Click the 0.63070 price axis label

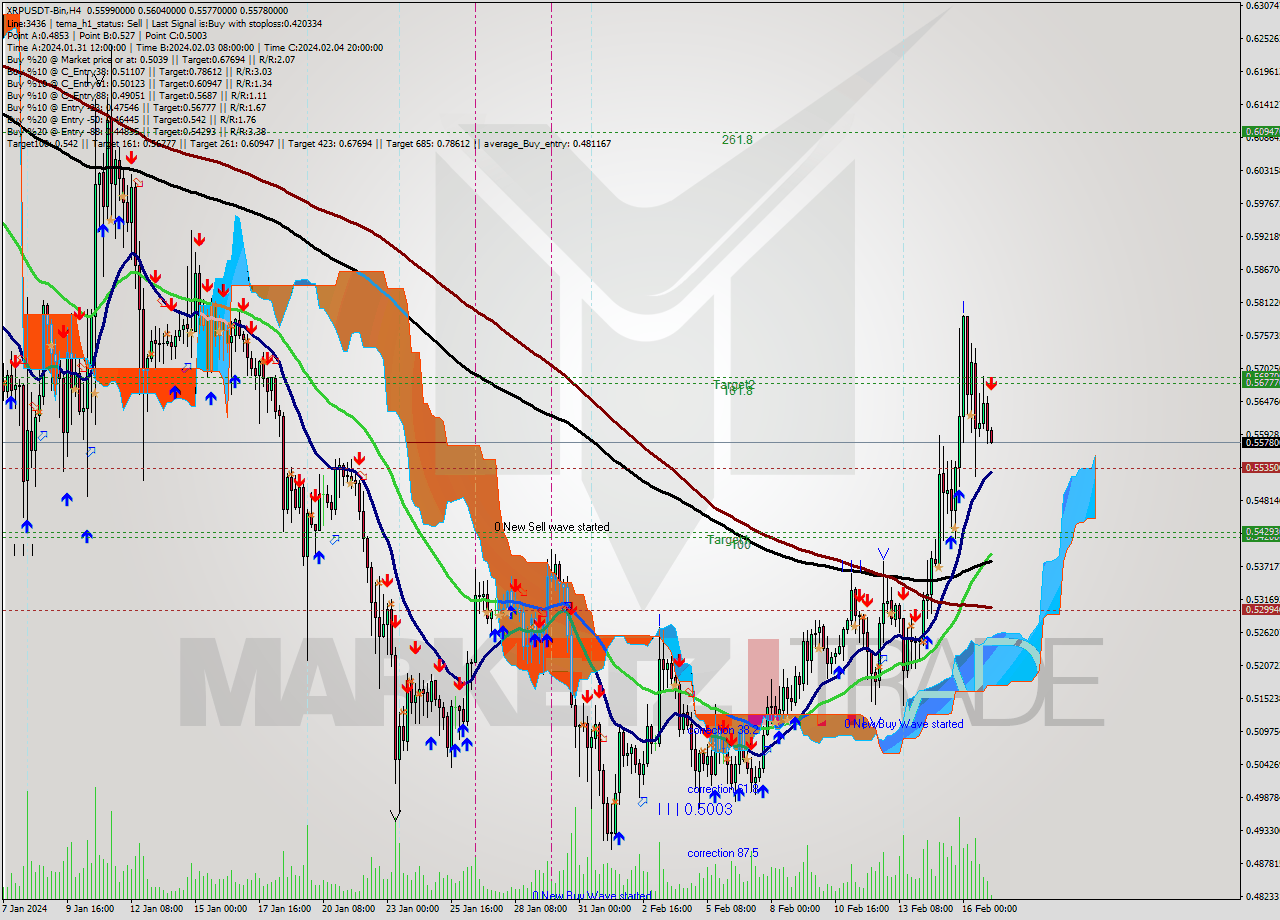1261,6
